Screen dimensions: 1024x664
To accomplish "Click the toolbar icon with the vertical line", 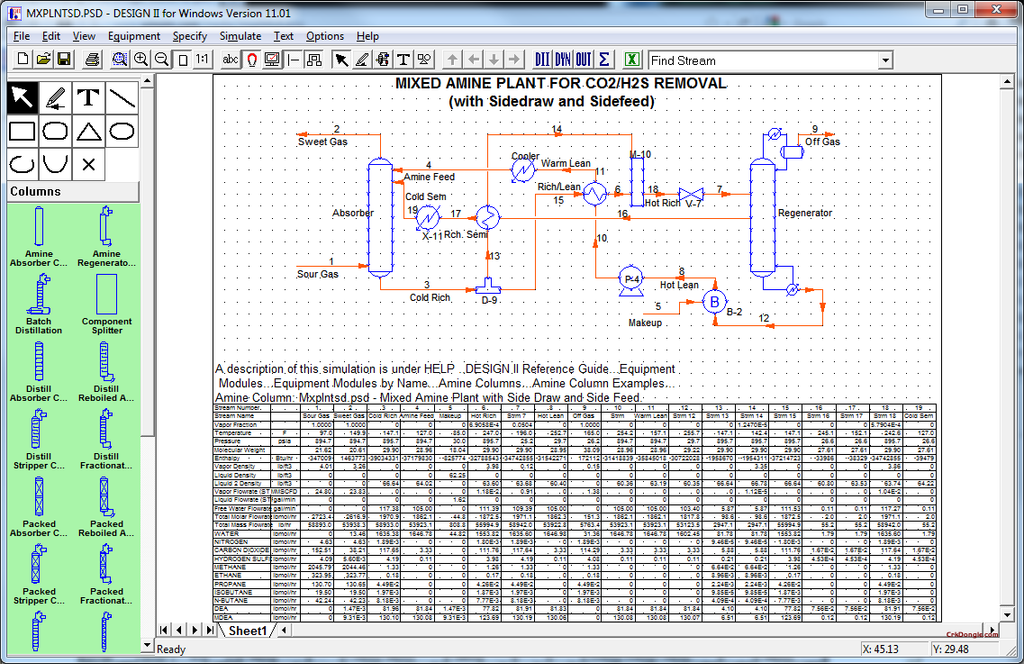I will [x=293, y=59].
